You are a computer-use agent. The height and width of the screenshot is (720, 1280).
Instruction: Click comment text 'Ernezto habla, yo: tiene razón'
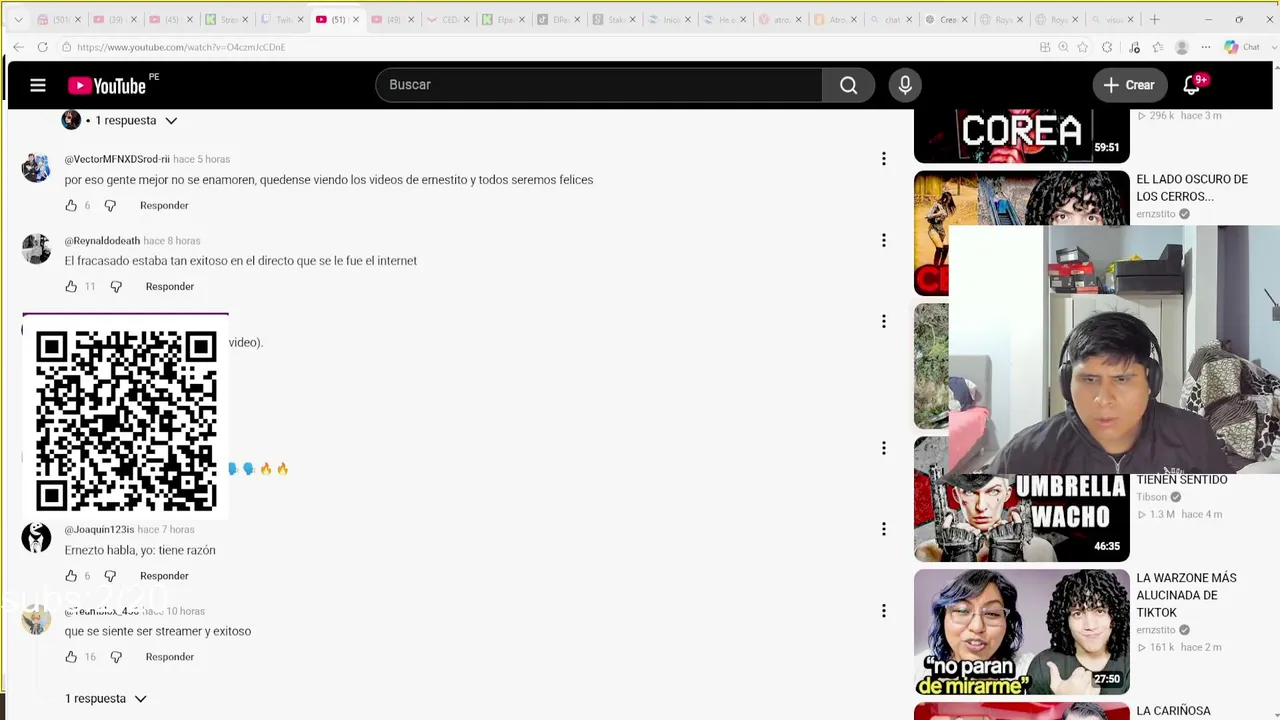[140, 550]
